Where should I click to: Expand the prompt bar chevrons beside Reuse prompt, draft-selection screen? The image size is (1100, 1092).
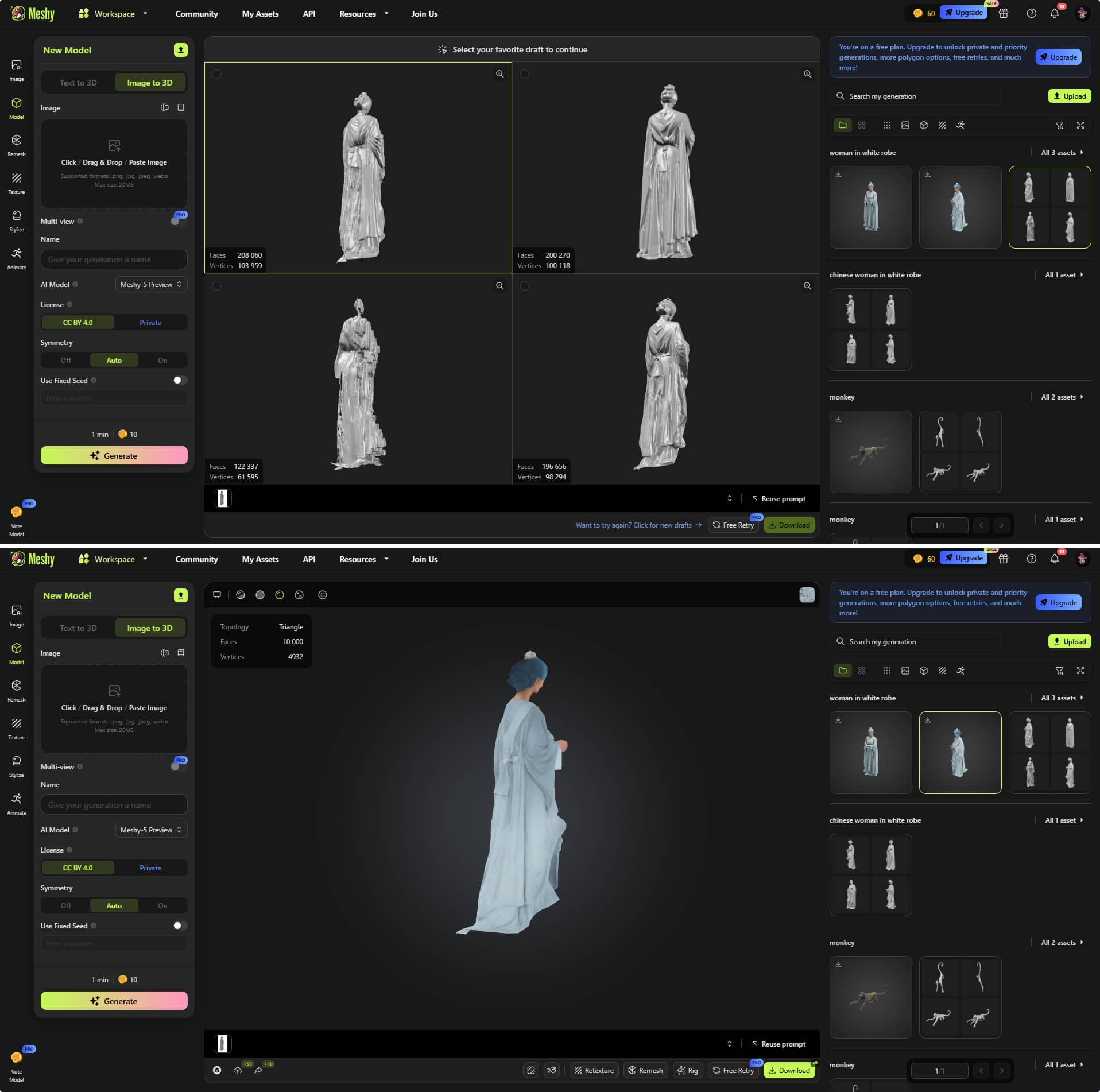pos(730,498)
